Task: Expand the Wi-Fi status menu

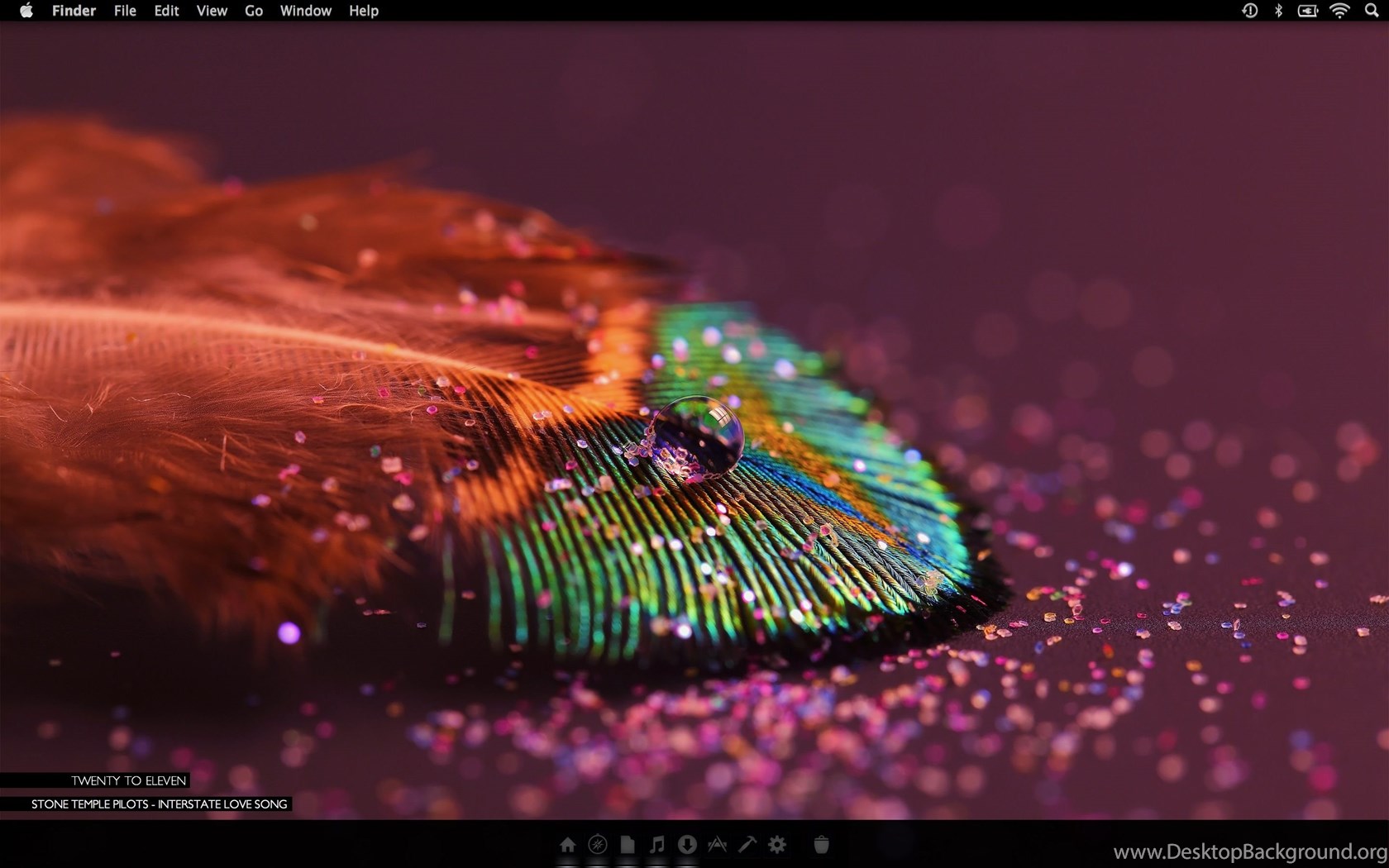Action: pyautogui.click(x=1339, y=11)
